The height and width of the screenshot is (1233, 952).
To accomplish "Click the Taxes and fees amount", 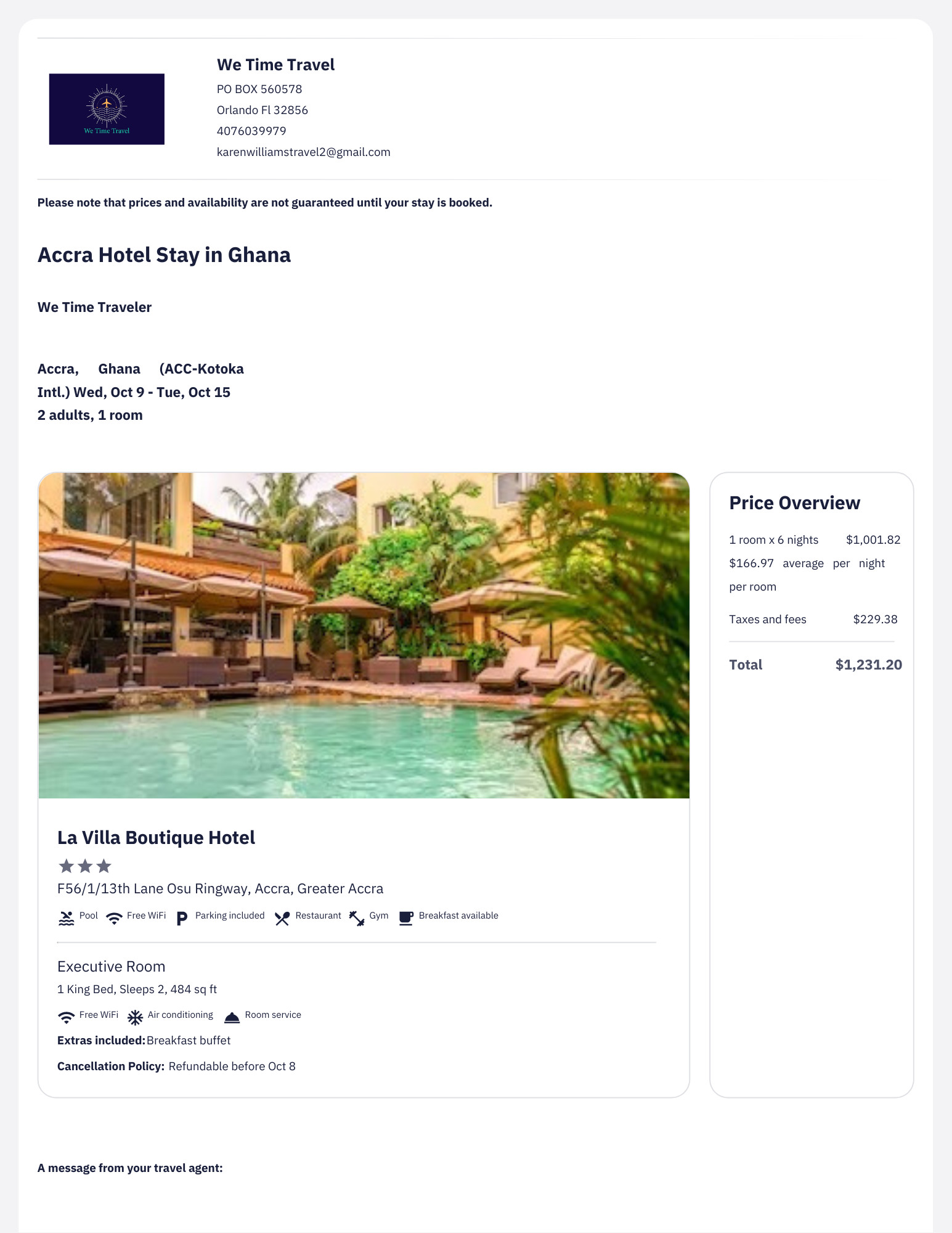I will pos(875,619).
